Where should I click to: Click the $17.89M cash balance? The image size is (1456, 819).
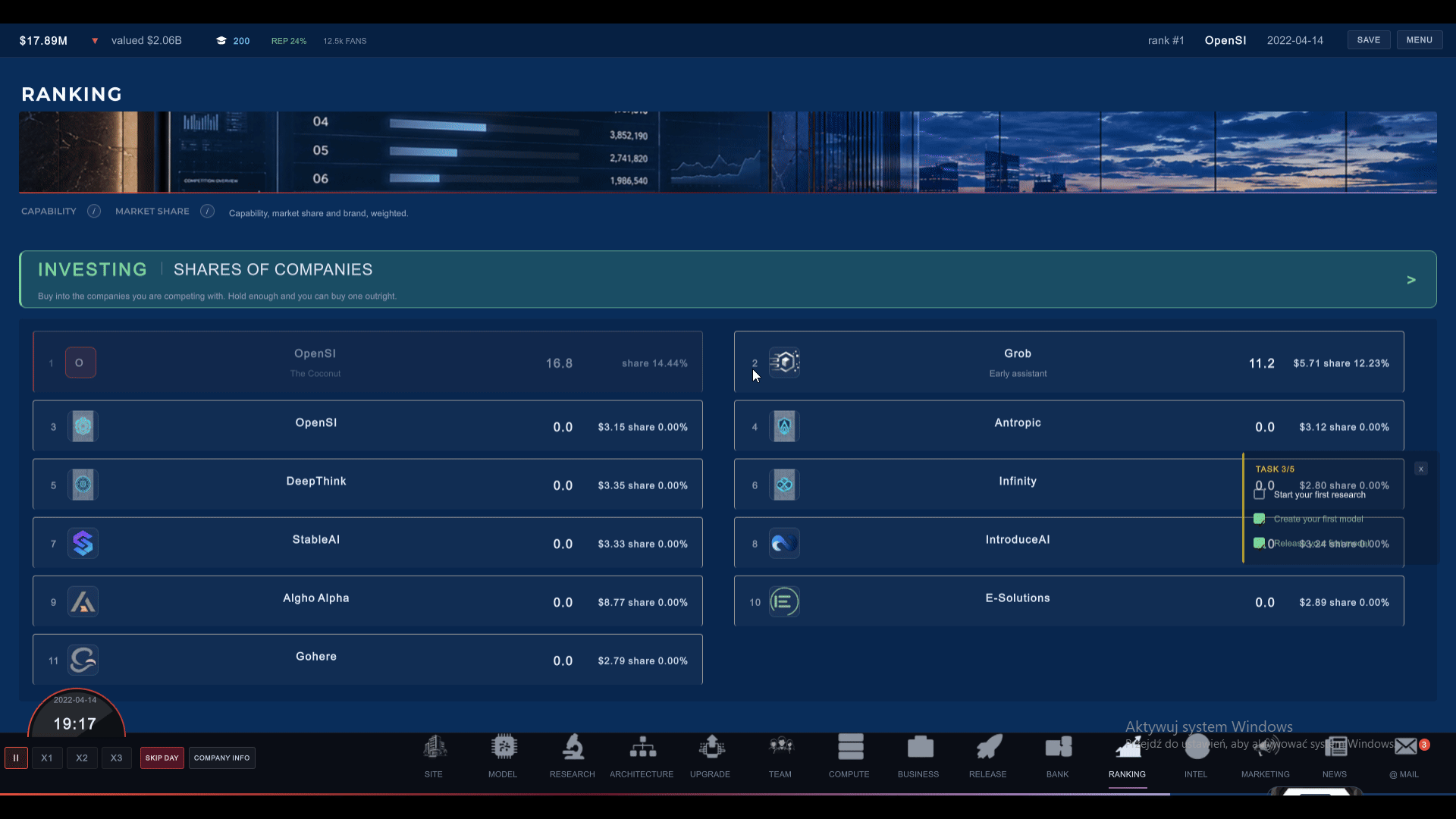coord(43,41)
